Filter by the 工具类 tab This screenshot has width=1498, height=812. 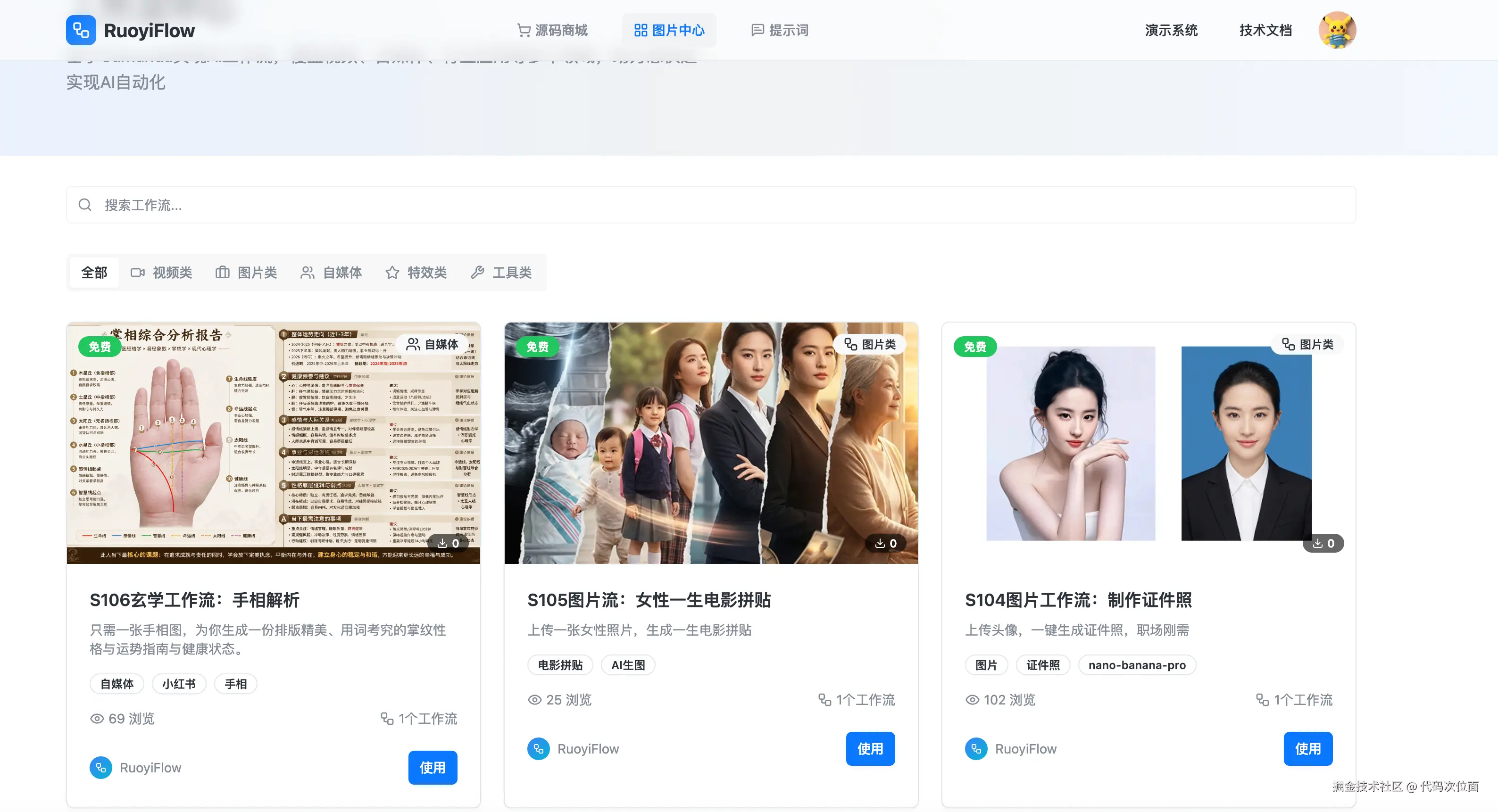tap(501, 272)
